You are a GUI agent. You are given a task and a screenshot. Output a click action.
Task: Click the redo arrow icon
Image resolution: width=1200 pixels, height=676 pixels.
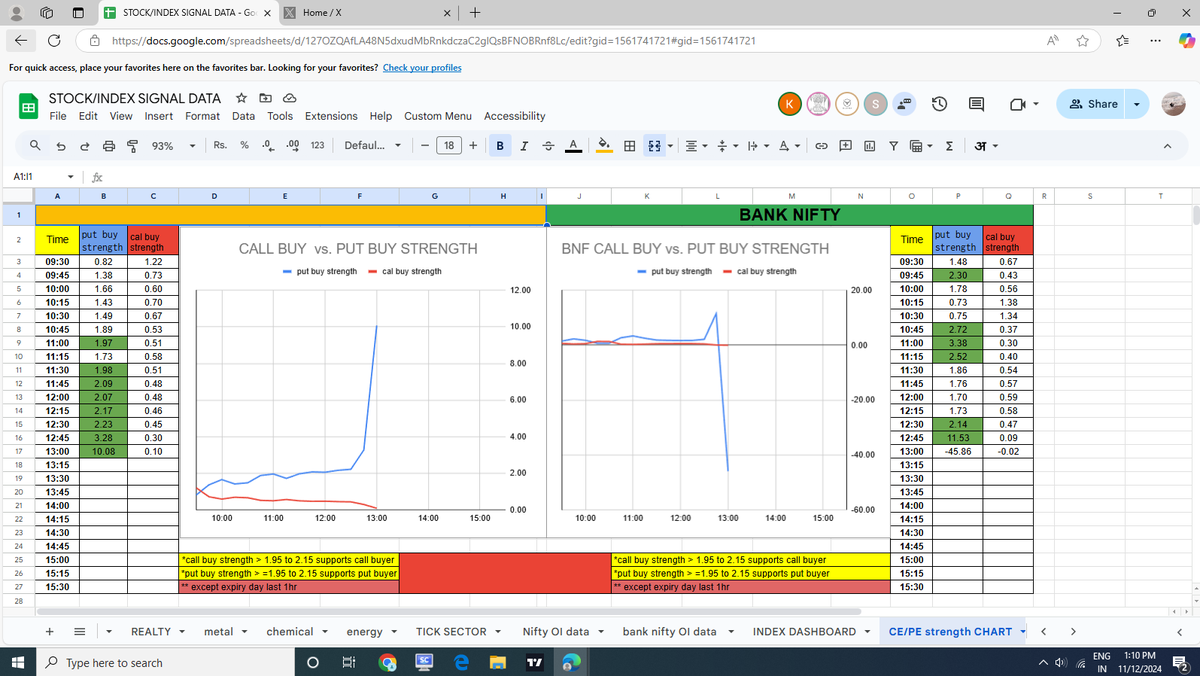tap(84, 146)
